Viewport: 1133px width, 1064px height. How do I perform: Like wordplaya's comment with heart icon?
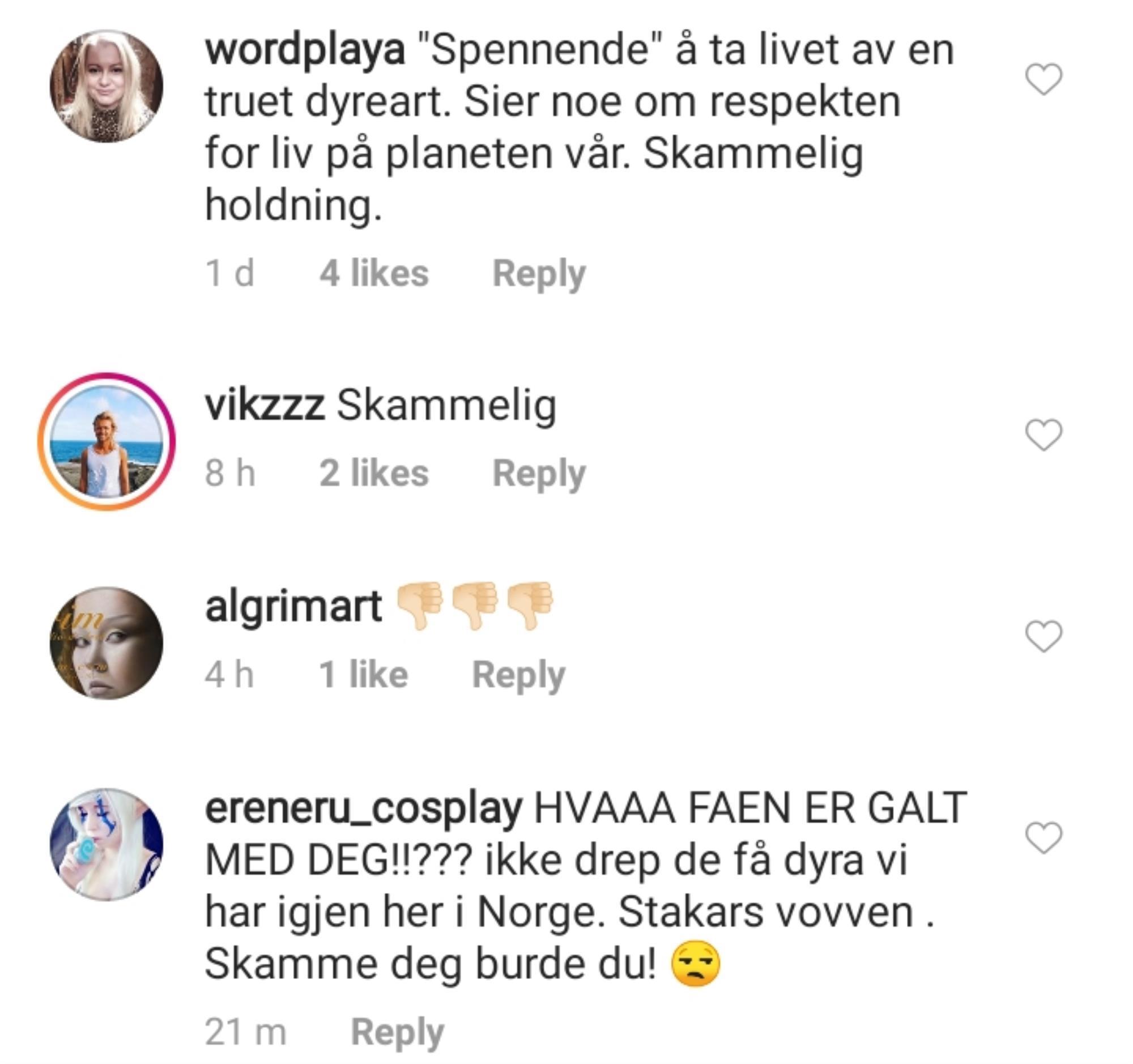(1043, 79)
